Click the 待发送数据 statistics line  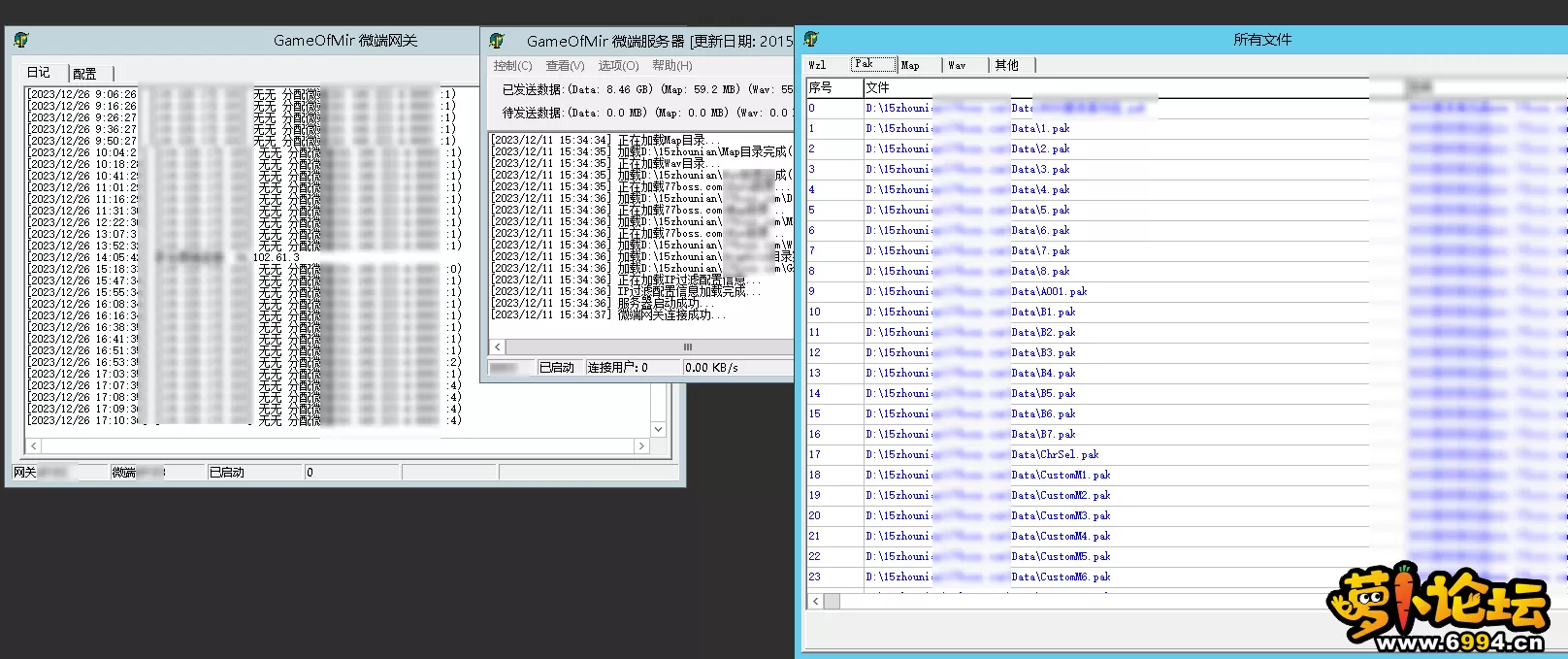[x=647, y=113]
